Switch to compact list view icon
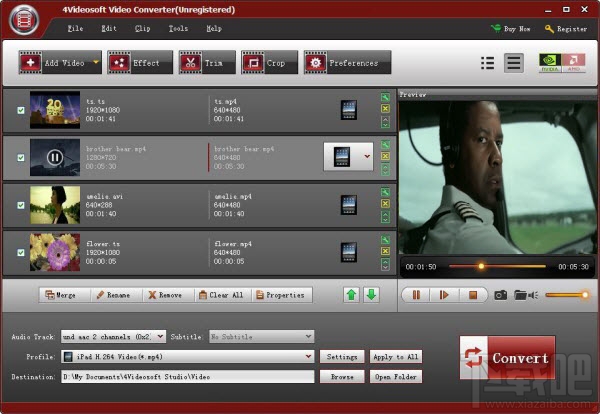The height and width of the screenshot is (414, 600). (x=487, y=63)
